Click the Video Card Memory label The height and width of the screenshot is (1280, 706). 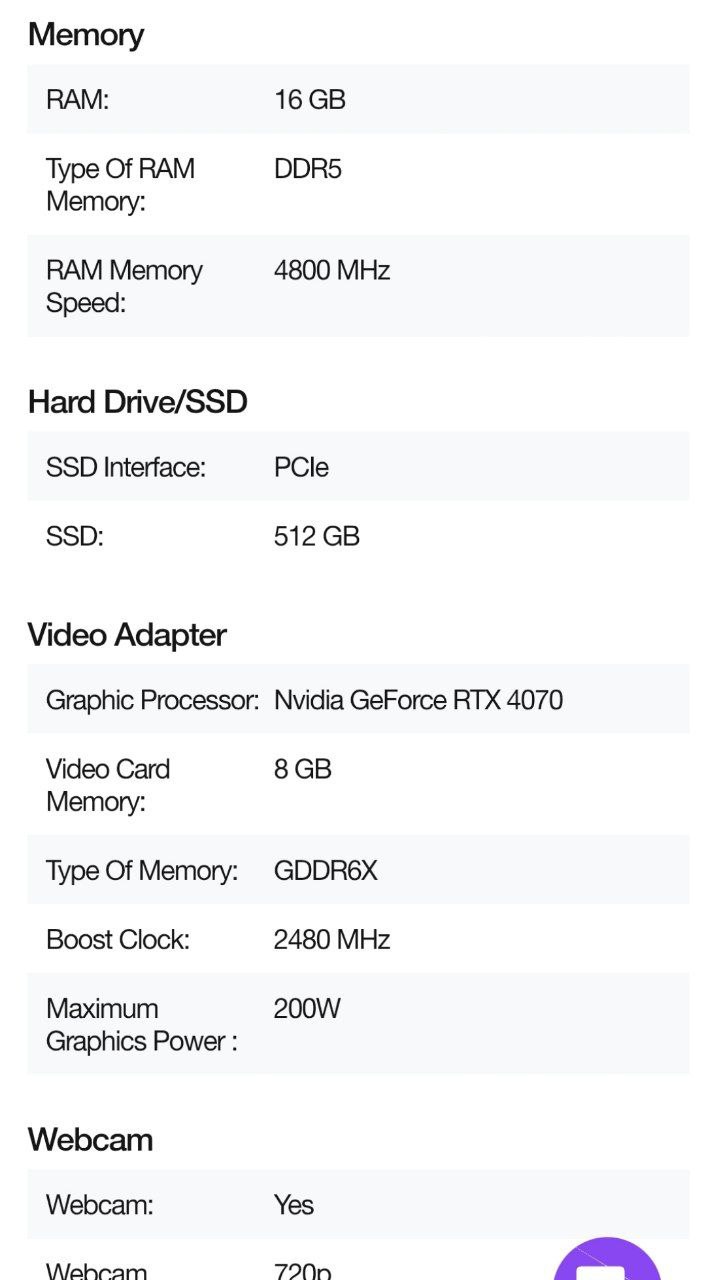(x=108, y=785)
